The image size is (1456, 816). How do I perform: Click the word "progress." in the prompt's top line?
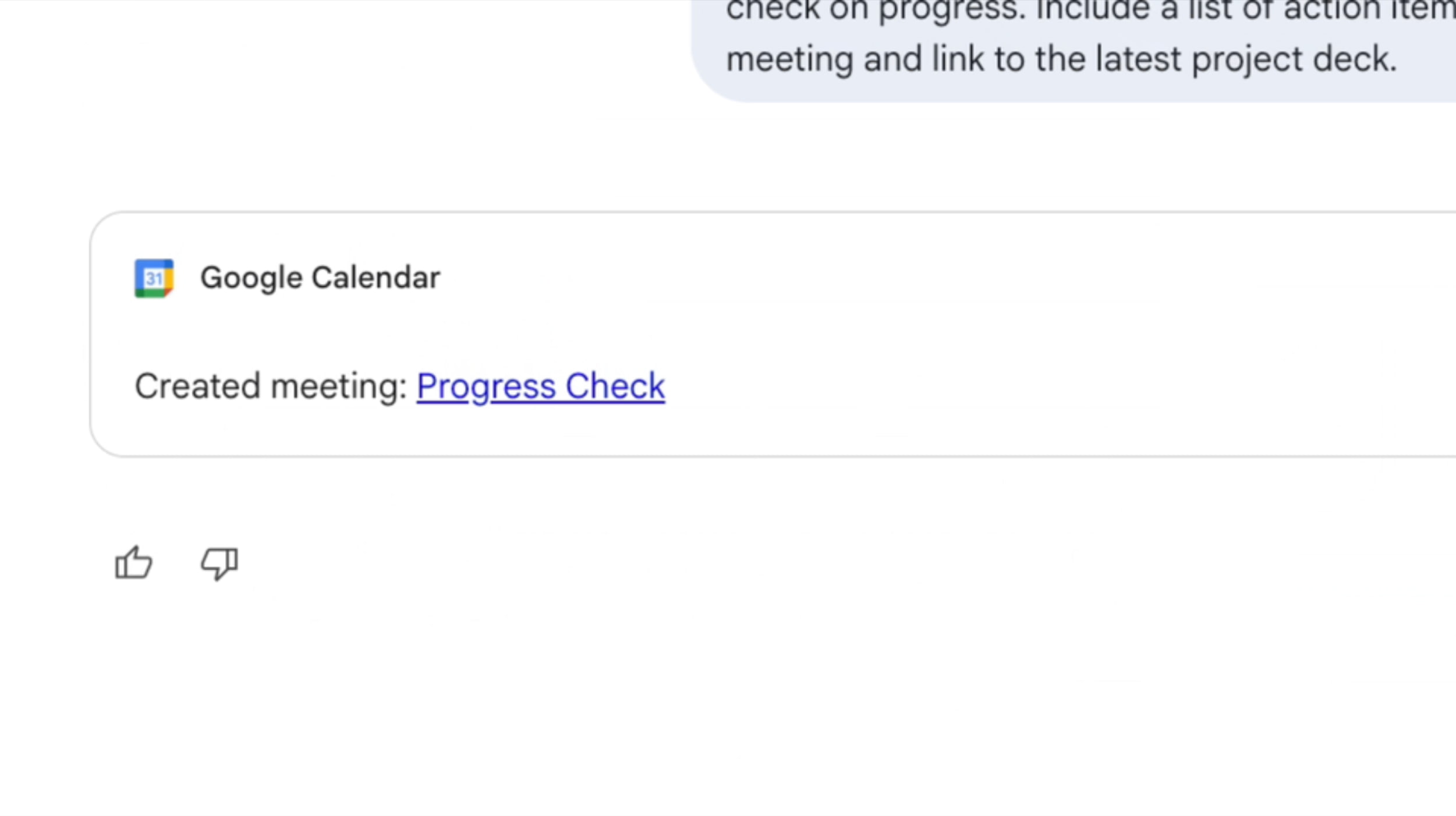pyautogui.click(x=952, y=10)
